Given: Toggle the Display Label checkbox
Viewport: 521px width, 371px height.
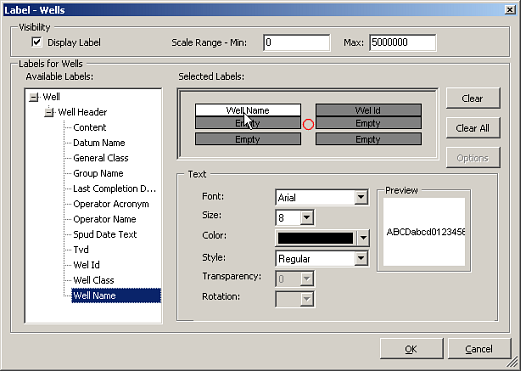Looking at the screenshot, I should click(37, 42).
